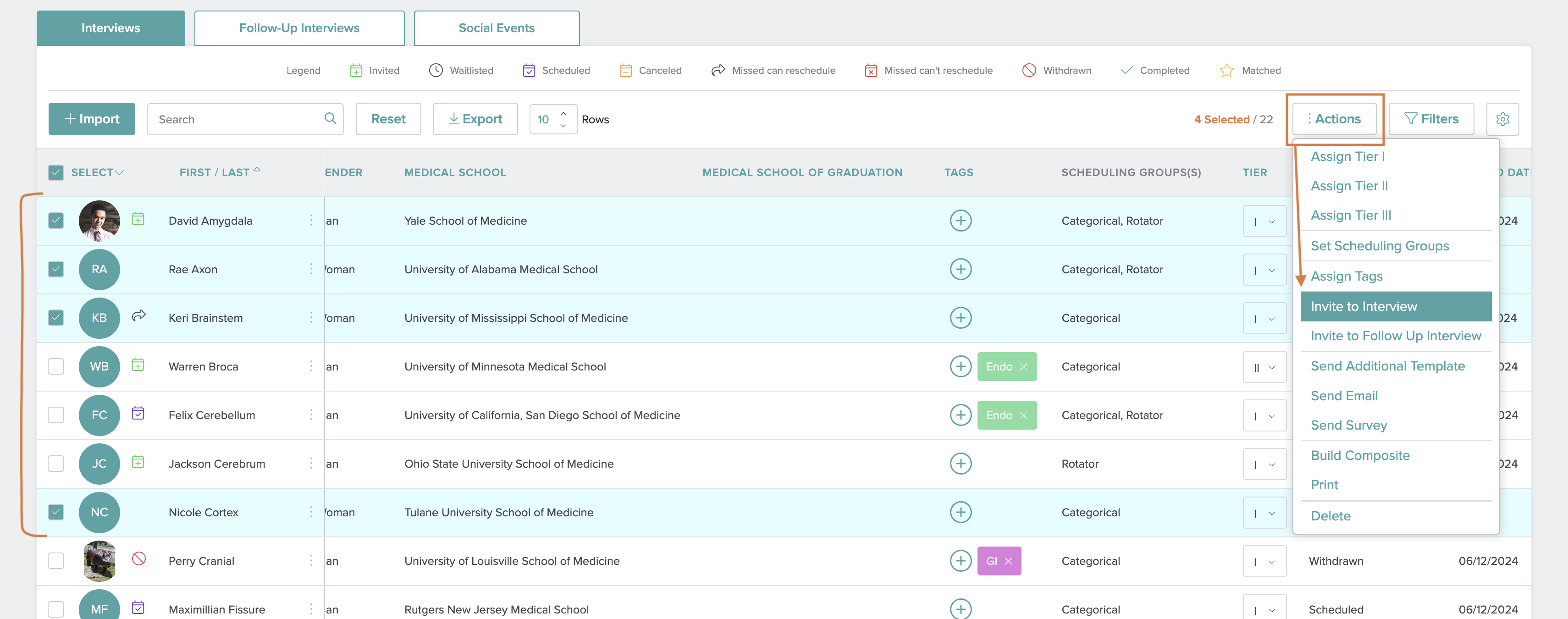This screenshot has height=619, width=1568.
Task: Uncheck the select-all checkbox in the header
Action: click(x=55, y=172)
